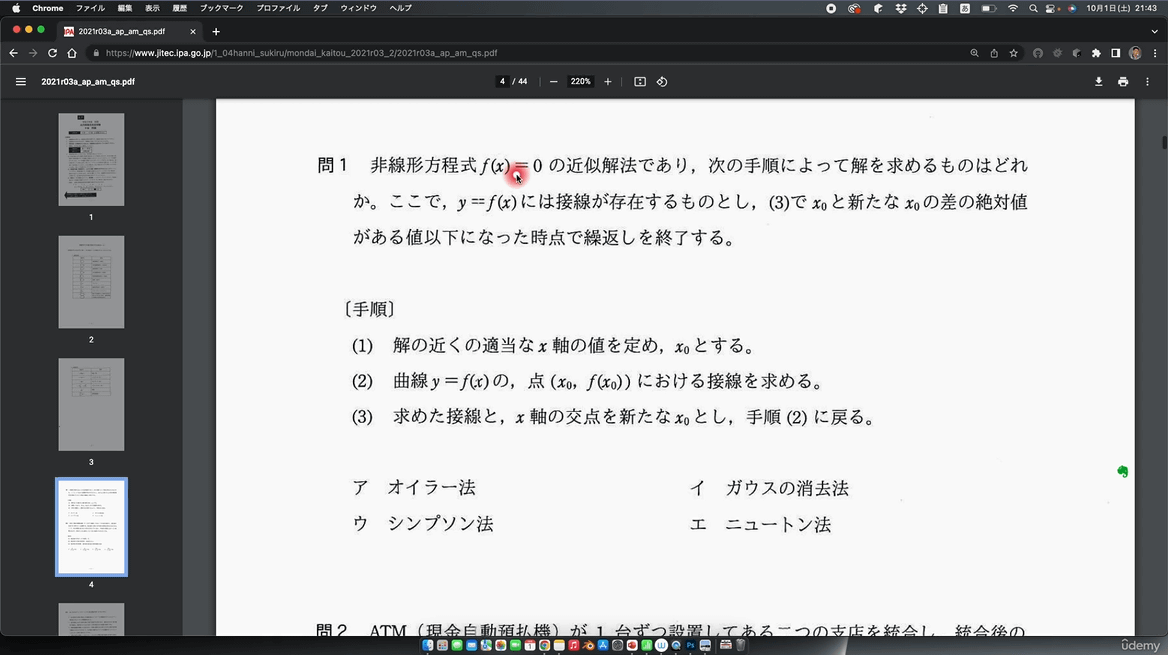
Task: Click the 問1 question label
Action: 332,165
